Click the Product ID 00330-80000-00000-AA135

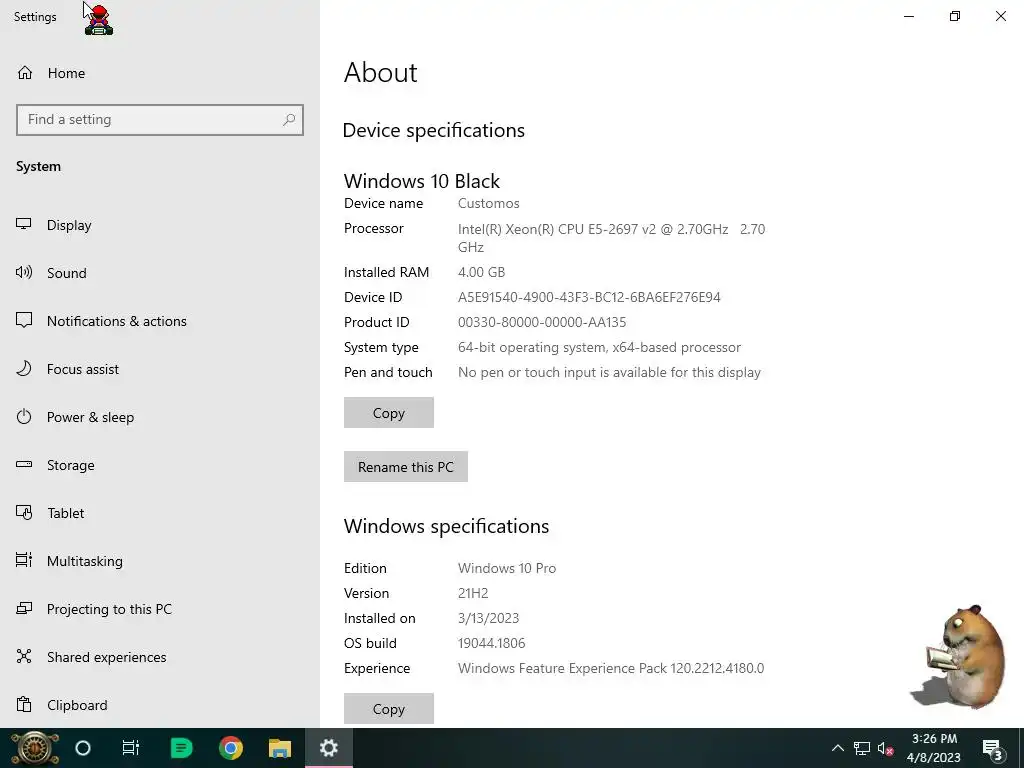point(542,323)
